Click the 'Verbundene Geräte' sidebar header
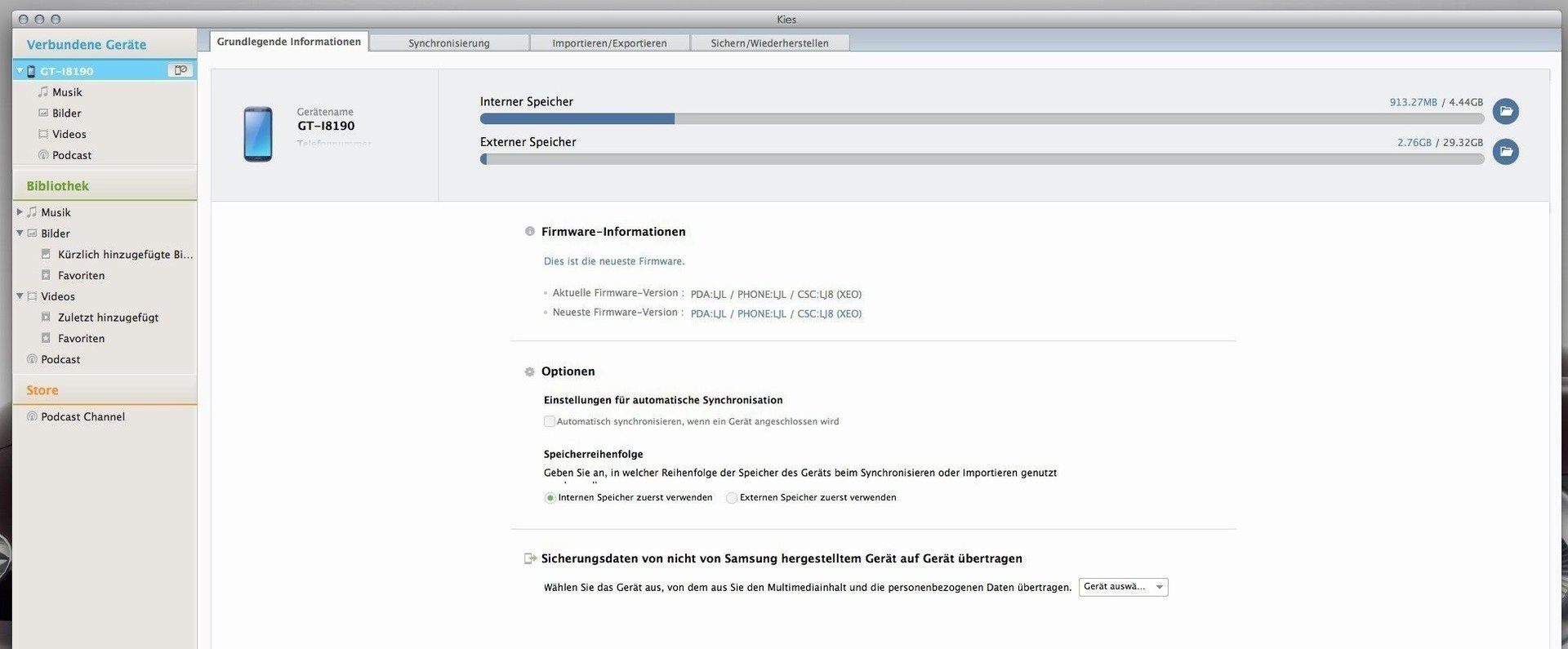 tap(87, 45)
